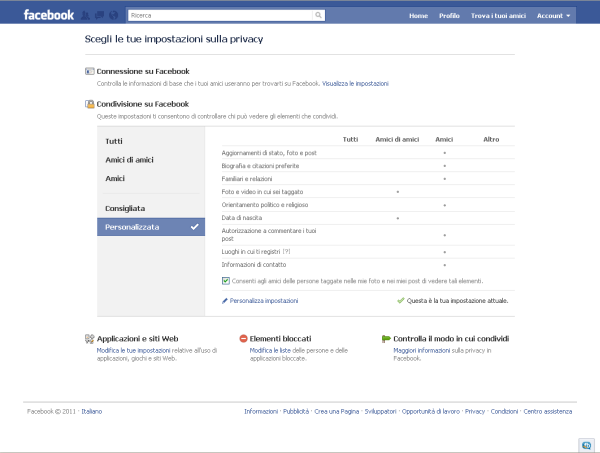
Task: Click the [?] help by Luoghi in cui ti registri
Action: click(x=287, y=252)
